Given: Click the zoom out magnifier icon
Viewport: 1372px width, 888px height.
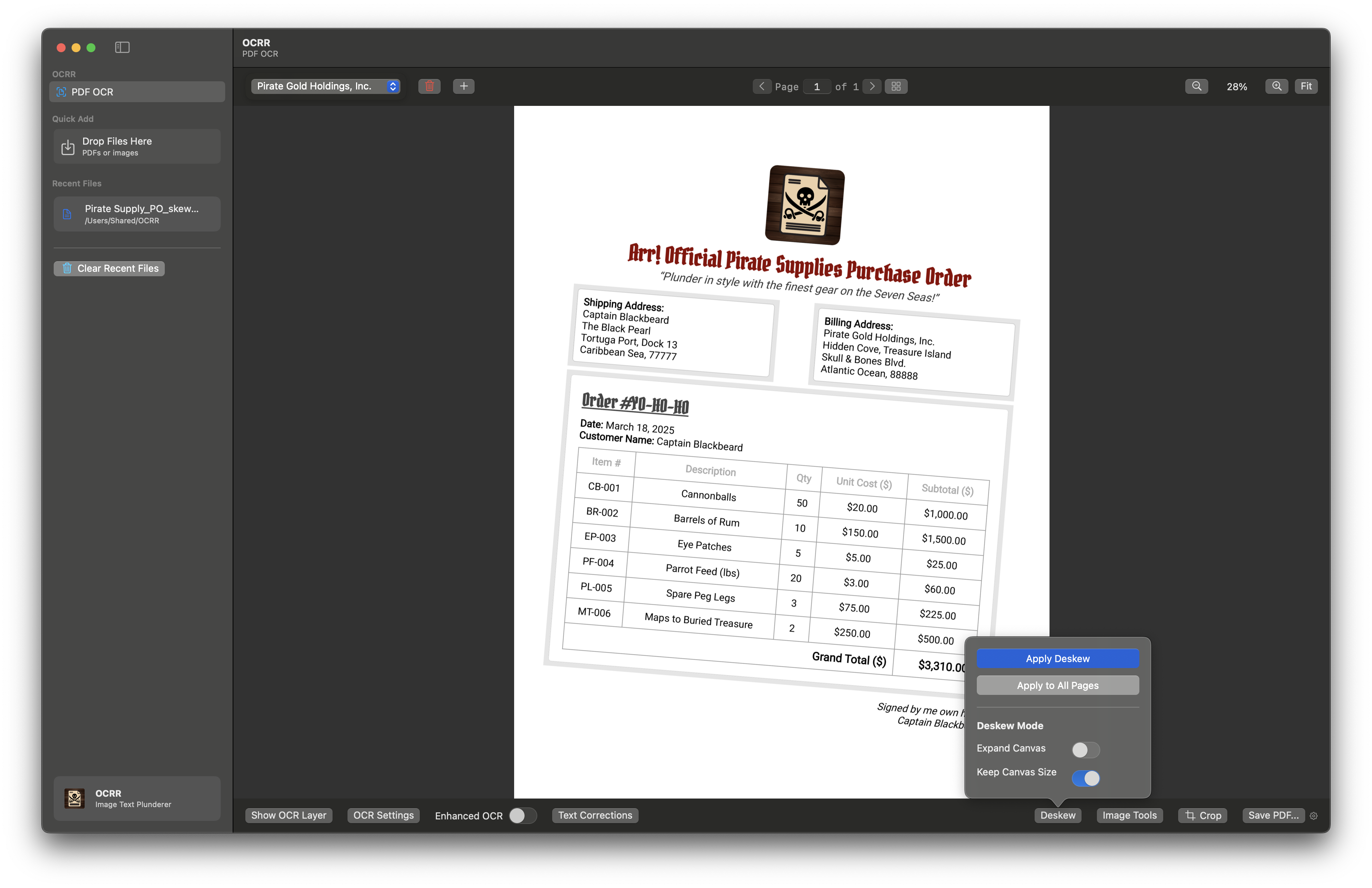Looking at the screenshot, I should click(x=1197, y=86).
